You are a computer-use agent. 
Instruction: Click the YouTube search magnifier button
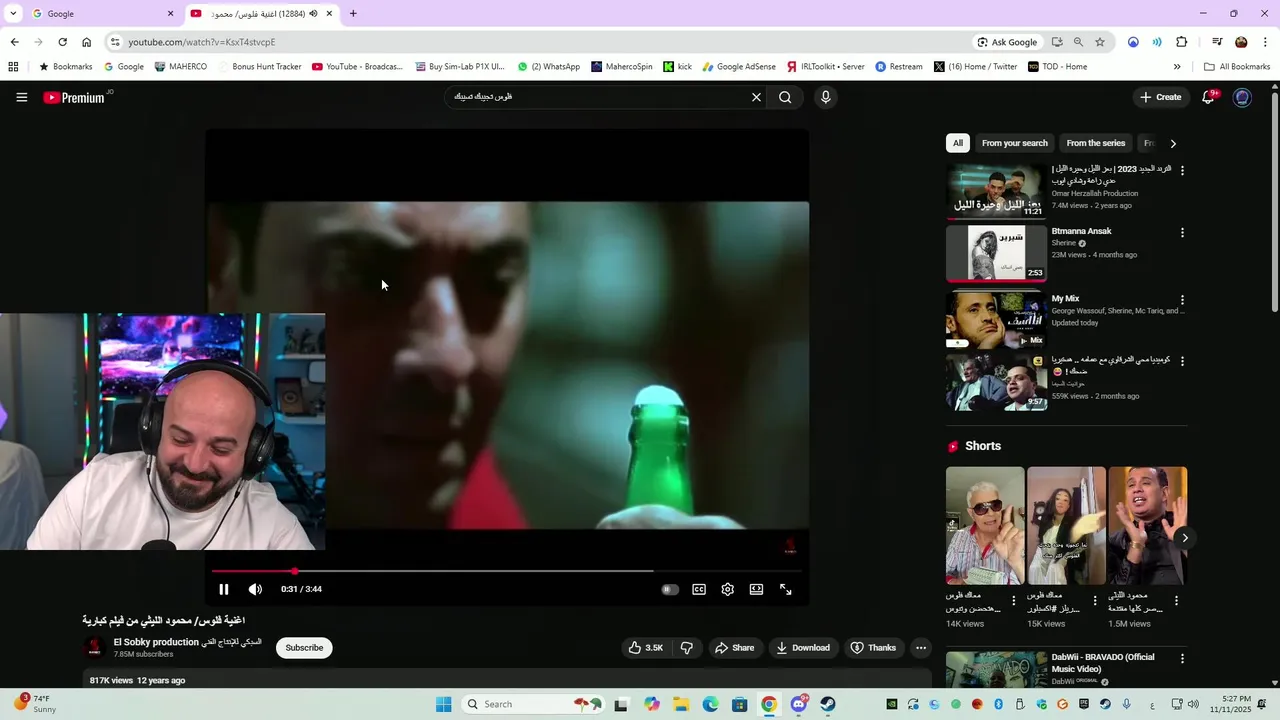pos(785,97)
